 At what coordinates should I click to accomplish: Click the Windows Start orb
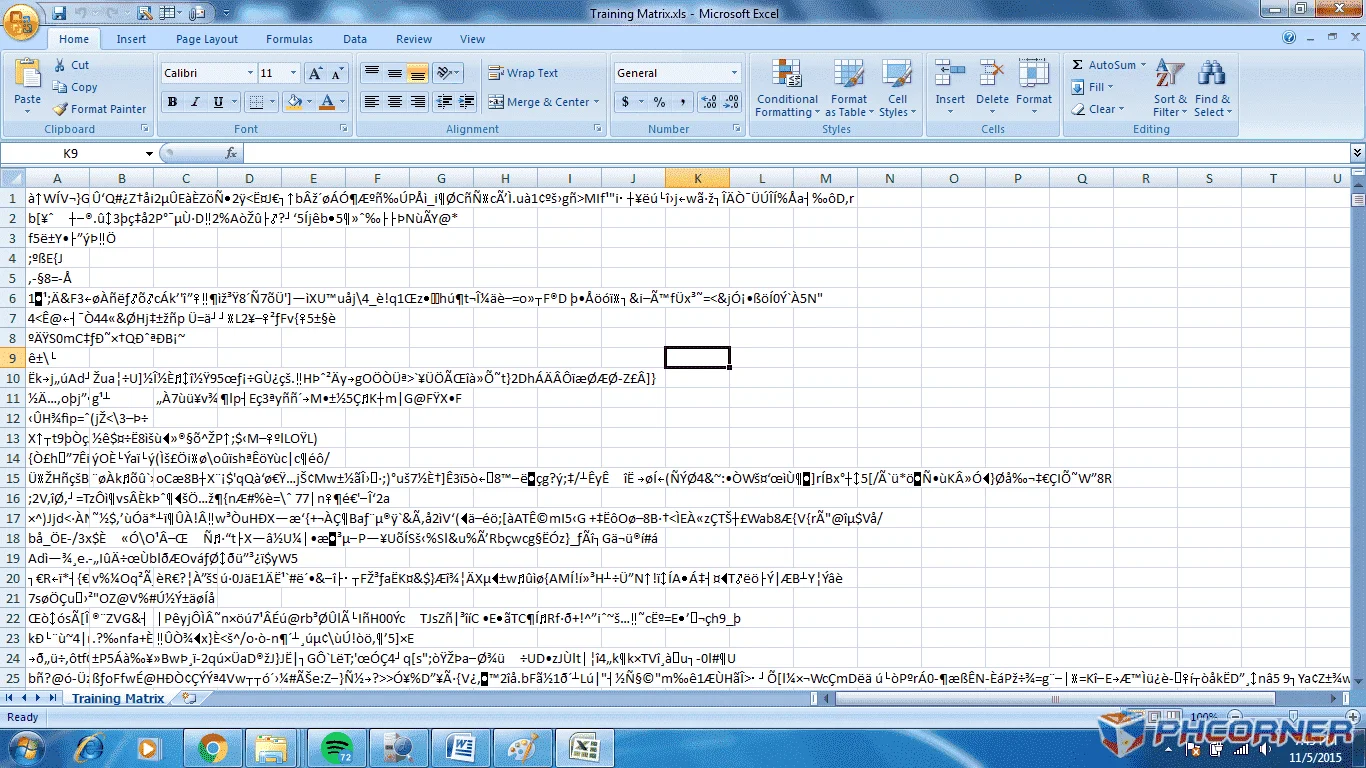[26, 747]
